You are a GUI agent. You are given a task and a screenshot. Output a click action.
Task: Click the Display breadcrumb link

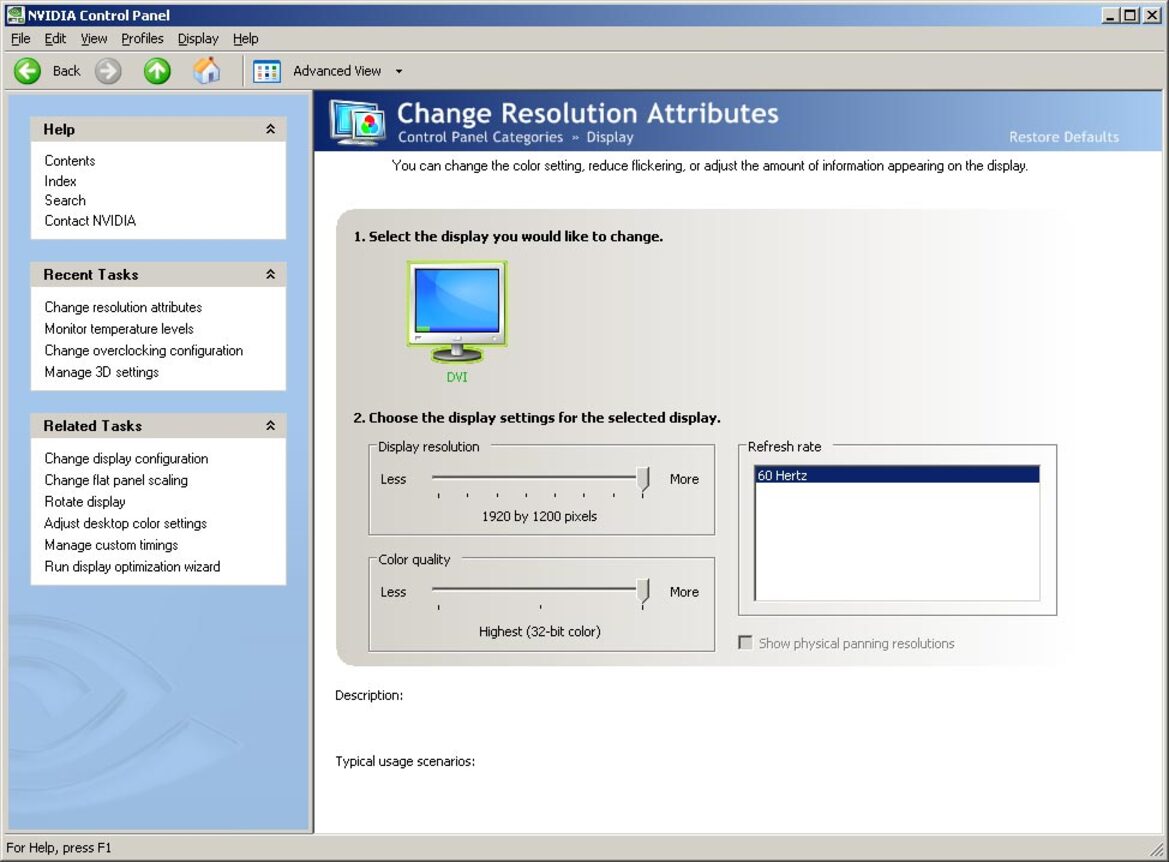(x=610, y=137)
